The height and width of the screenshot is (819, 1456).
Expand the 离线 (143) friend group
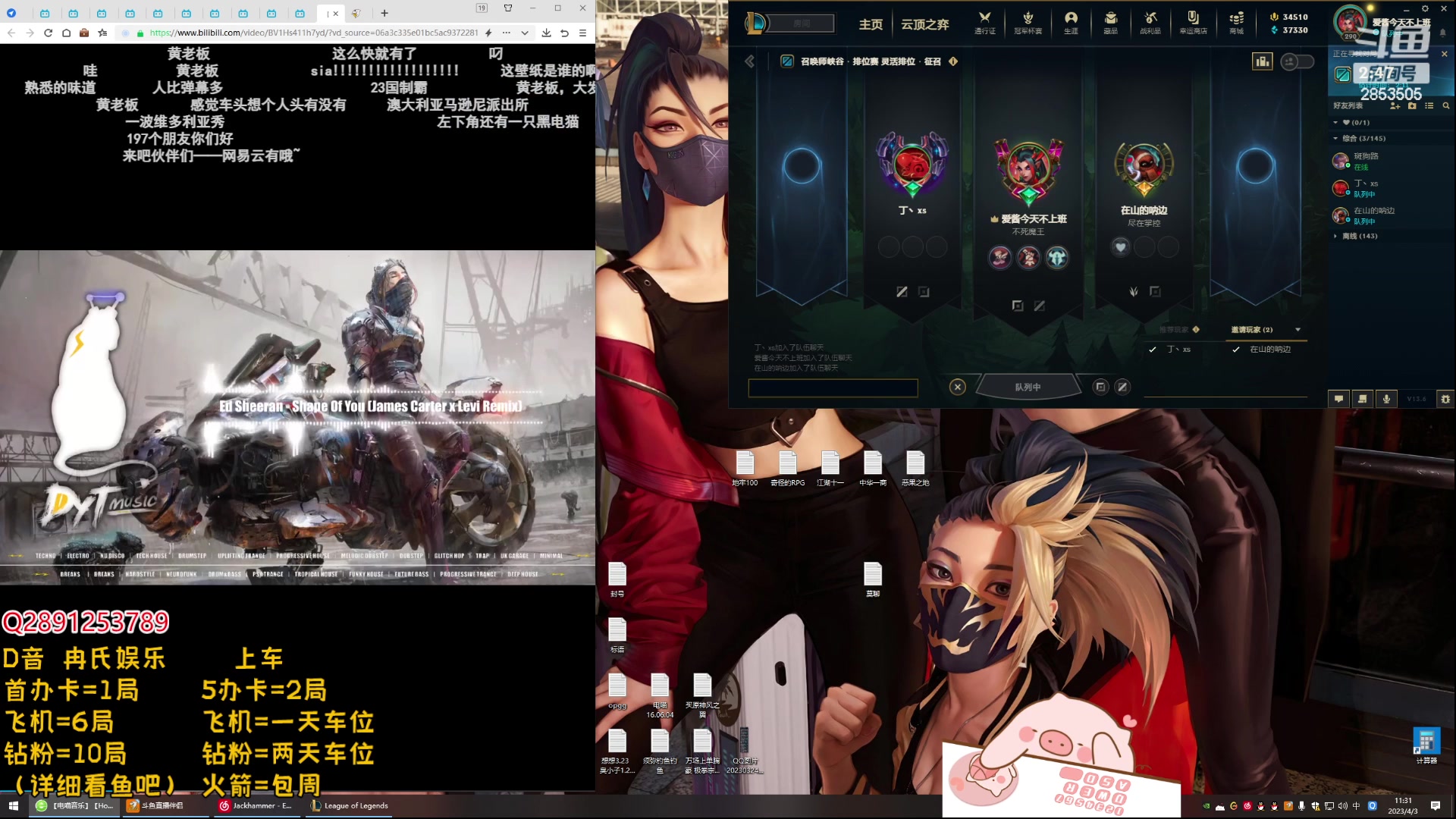pyautogui.click(x=1335, y=236)
